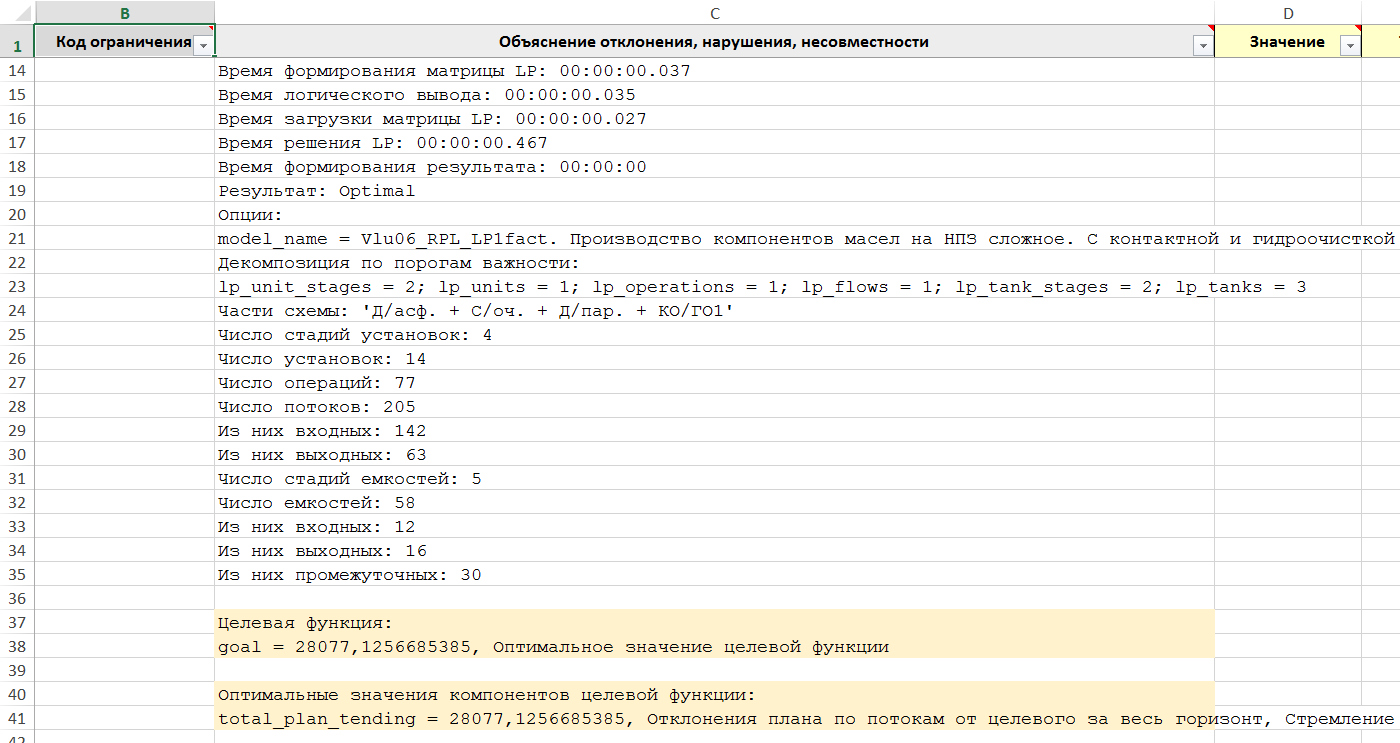The height and width of the screenshot is (743, 1400).
Task: Click the cell starting with 'model_name = Vlu06_RPL_LP1fact'
Action: tap(700, 239)
